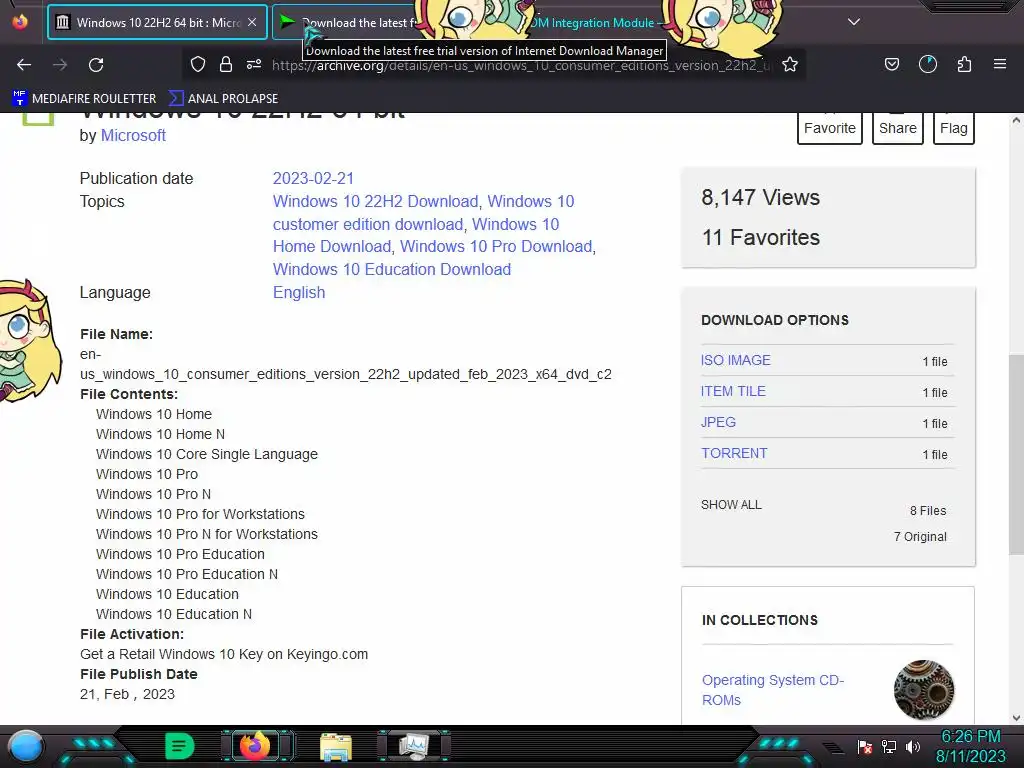
Task: Click the gears collection thumbnail
Action: (x=923, y=690)
